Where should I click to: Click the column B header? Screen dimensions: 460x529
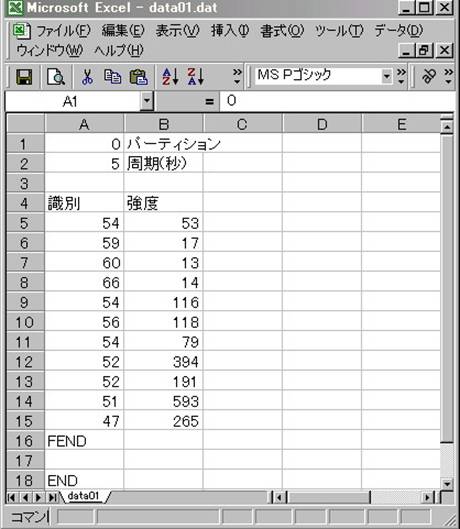[x=164, y=124]
